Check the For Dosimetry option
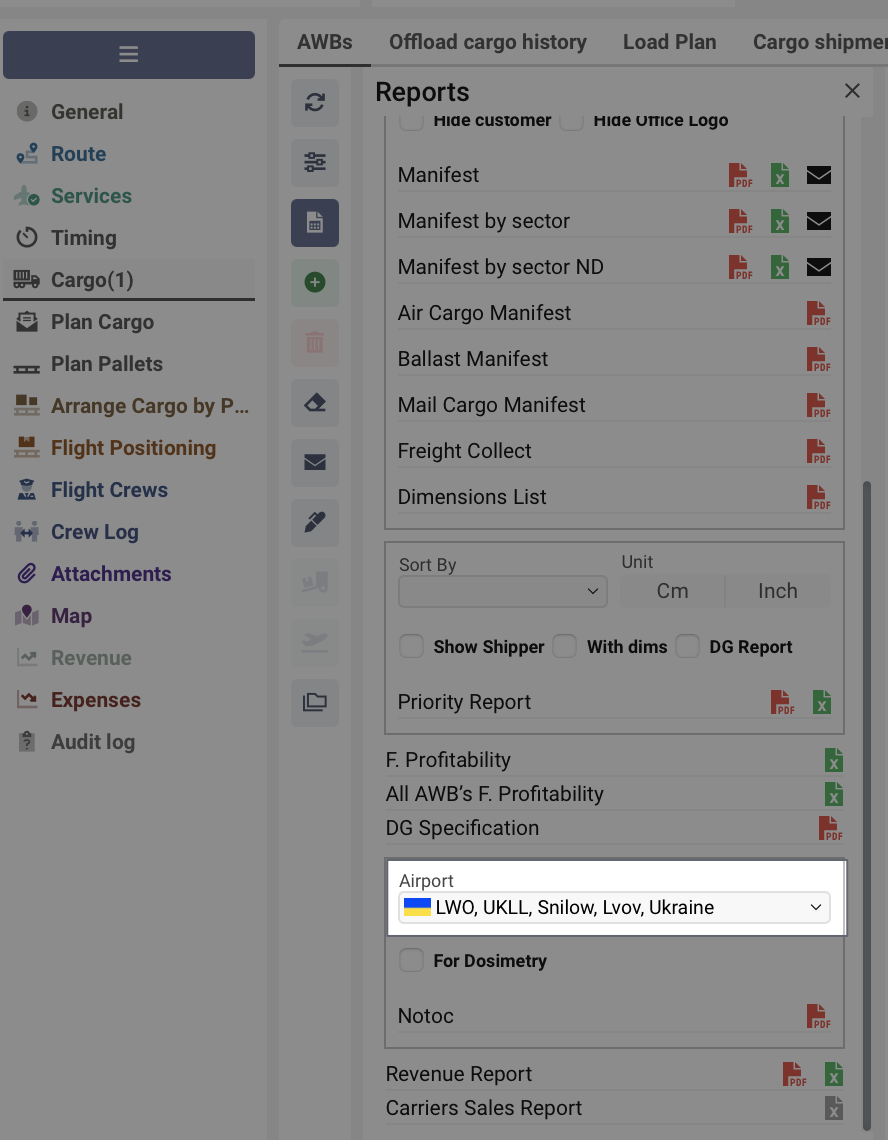 [x=412, y=961]
